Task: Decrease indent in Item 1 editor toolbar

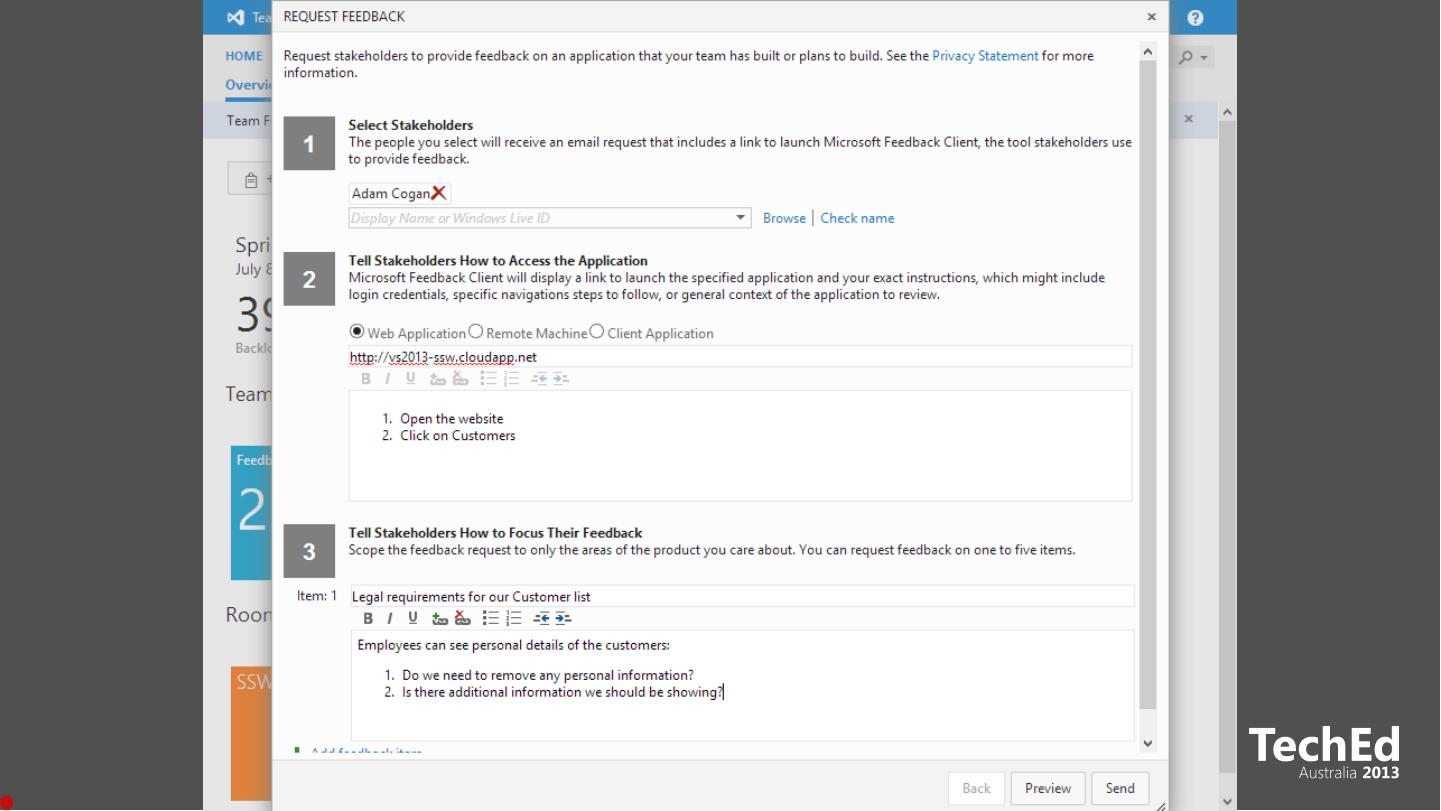Action: coord(541,619)
